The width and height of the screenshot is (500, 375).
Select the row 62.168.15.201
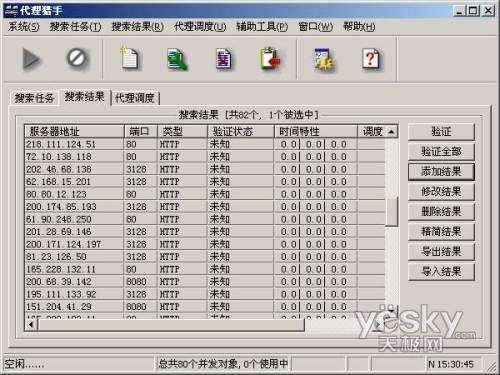pos(205,182)
